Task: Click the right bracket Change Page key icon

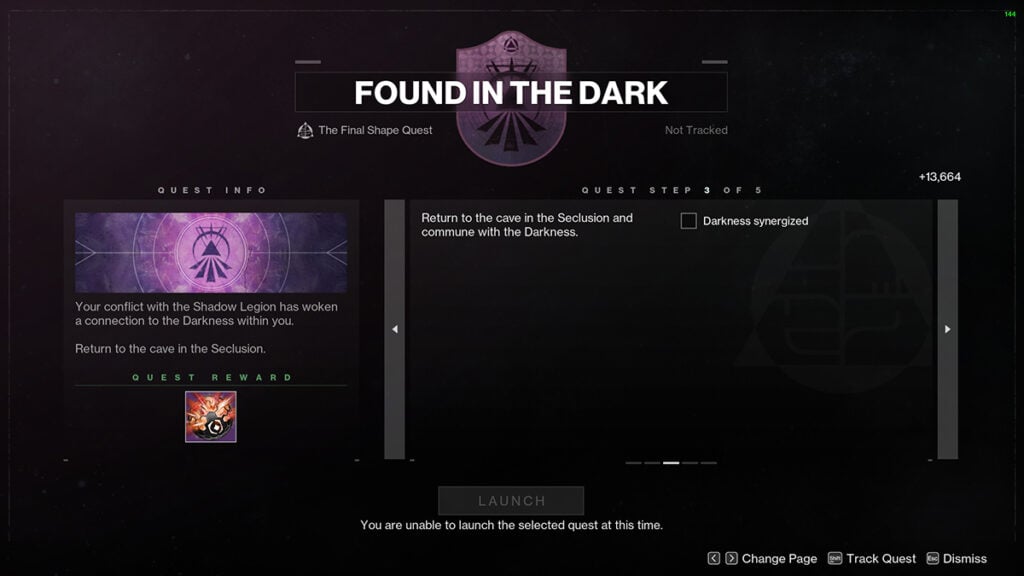Action: tap(731, 558)
